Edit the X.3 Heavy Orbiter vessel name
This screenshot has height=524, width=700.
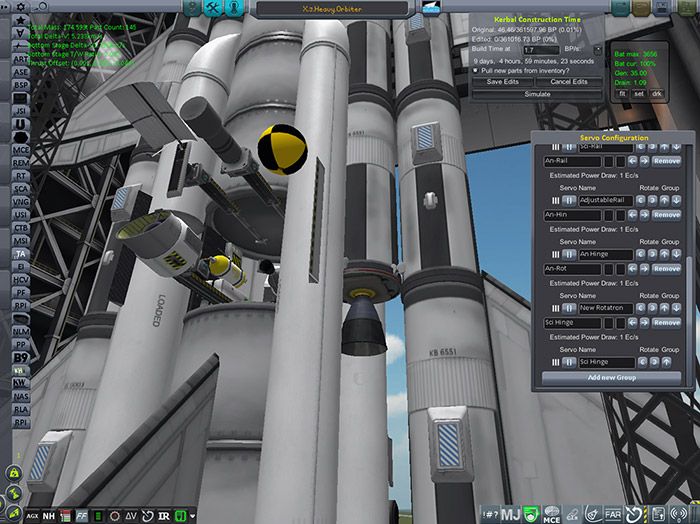(x=332, y=9)
